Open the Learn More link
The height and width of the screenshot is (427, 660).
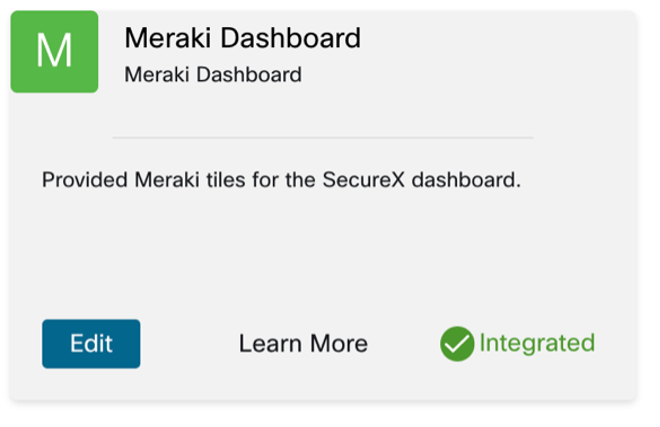coord(303,344)
